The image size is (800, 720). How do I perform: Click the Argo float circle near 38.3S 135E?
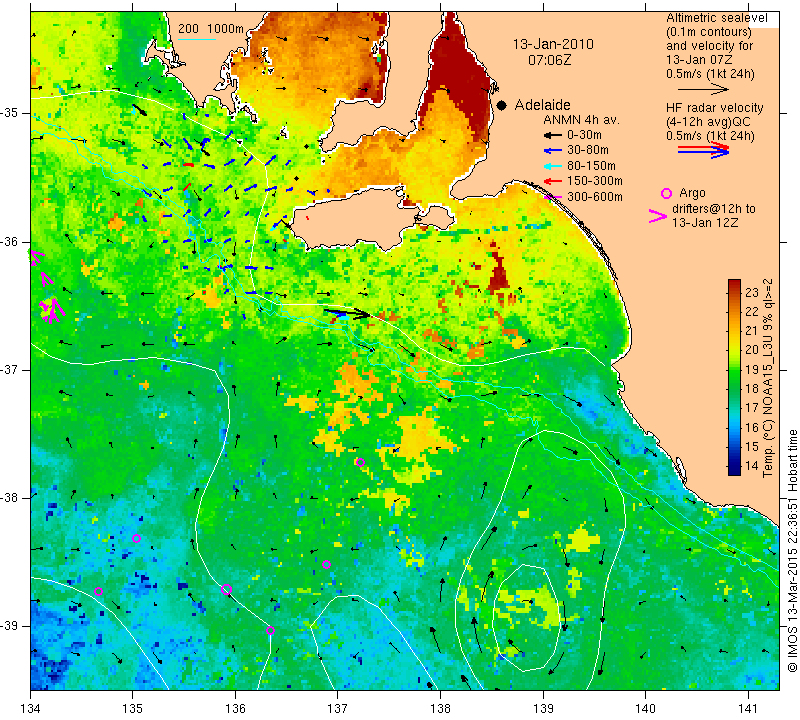[x=136, y=538]
